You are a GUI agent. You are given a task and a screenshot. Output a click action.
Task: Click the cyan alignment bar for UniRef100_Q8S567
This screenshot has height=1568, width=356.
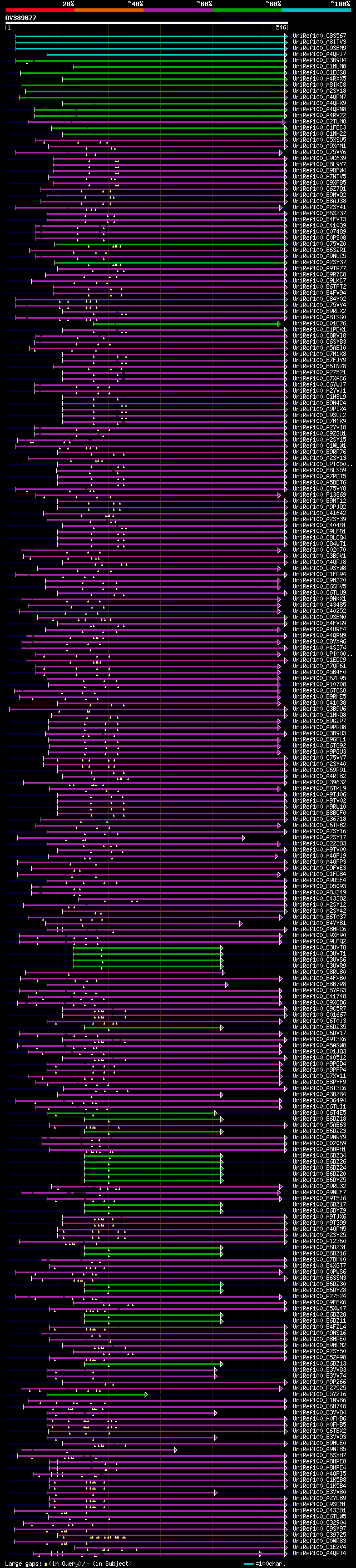(151, 36)
